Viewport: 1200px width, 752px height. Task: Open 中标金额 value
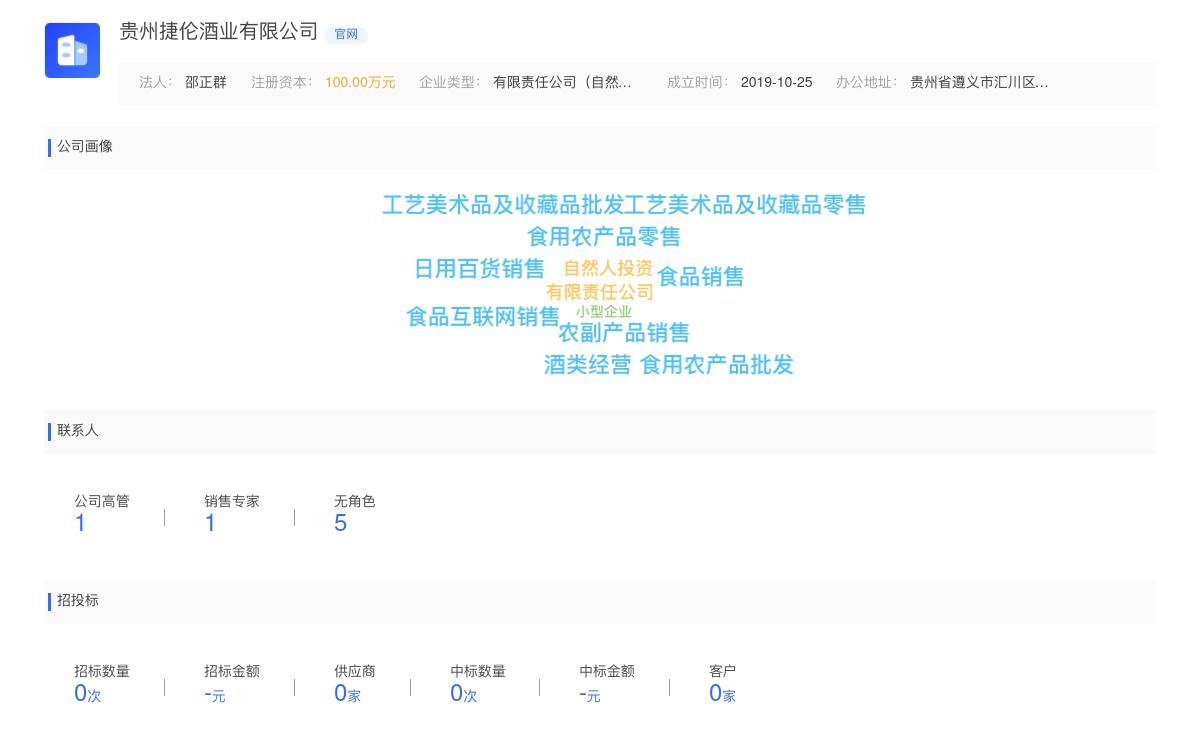pyautogui.click(x=590, y=694)
